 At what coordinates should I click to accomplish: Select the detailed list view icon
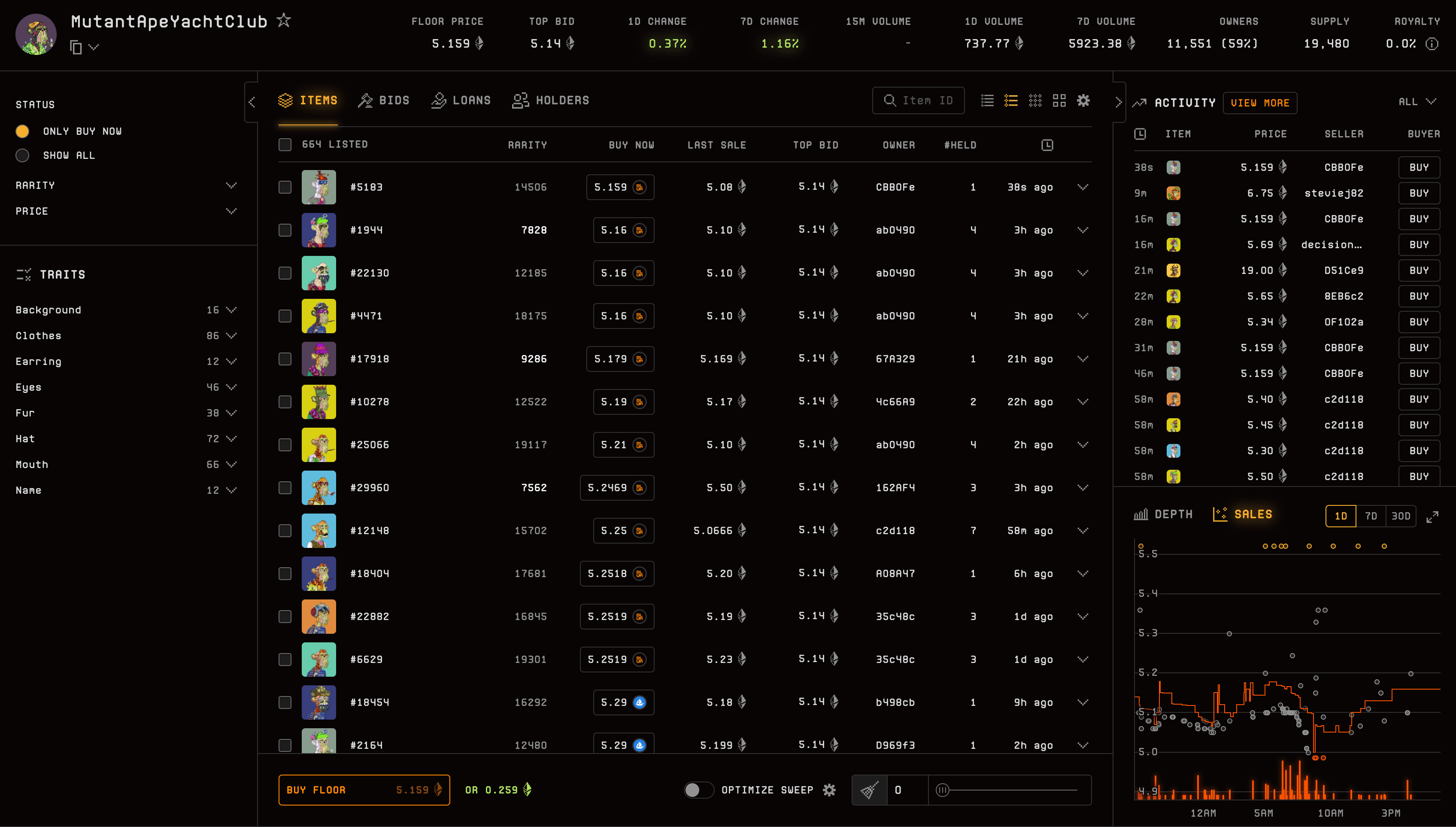click(1011, 100)
